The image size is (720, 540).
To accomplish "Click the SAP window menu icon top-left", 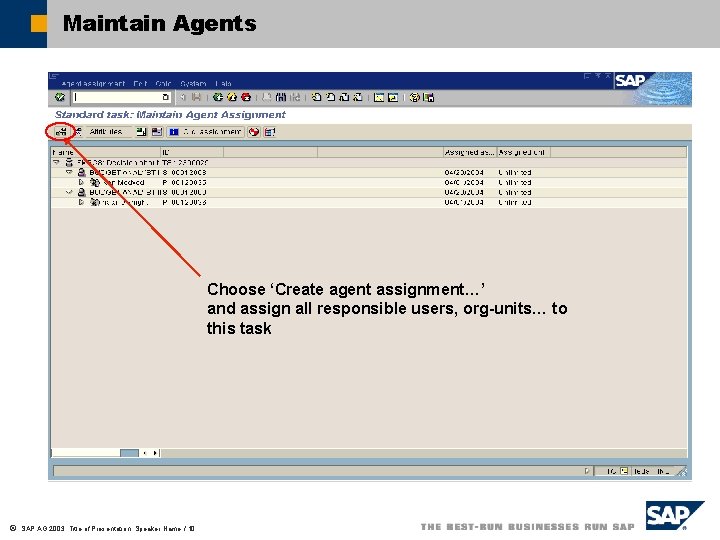I will click(x=54, y=76).
